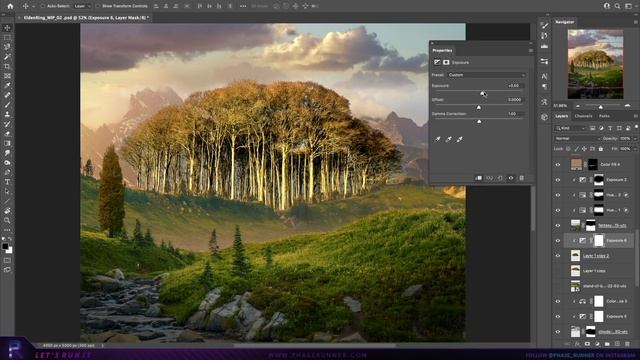
Task: Open the Auto-Select Layer dropdown
Action: (x=82, y=7)
